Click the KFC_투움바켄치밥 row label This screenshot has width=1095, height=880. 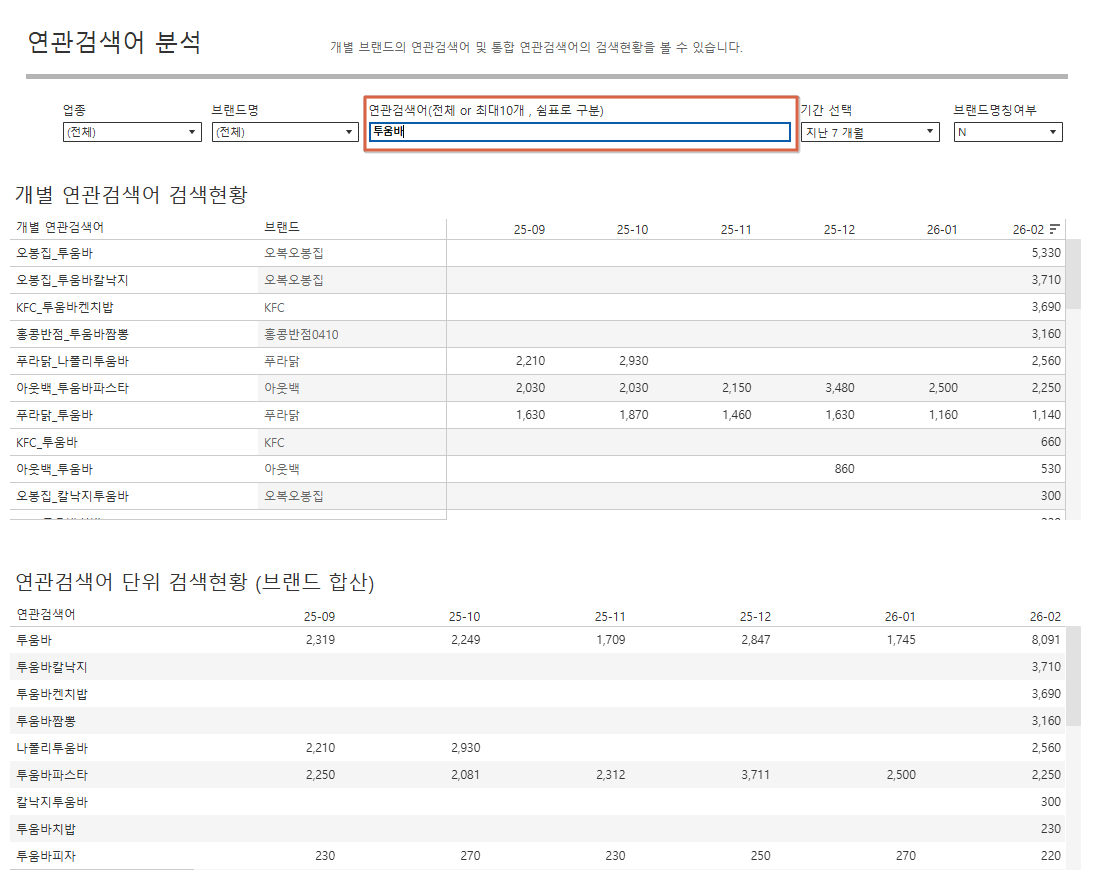click(x=72, y=307)
